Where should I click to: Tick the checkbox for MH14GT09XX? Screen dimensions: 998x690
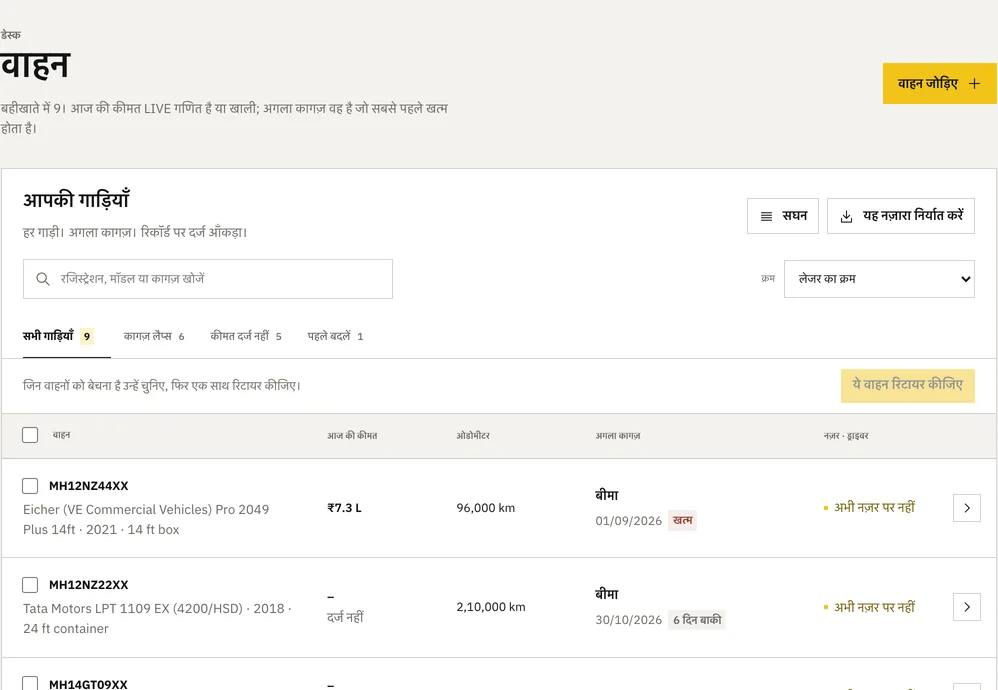click(x=30, y=683)
